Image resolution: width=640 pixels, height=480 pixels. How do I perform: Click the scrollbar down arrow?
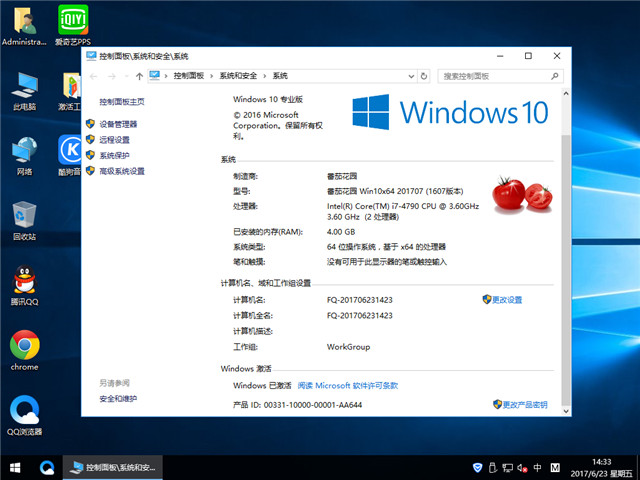[x=566, y=411]
